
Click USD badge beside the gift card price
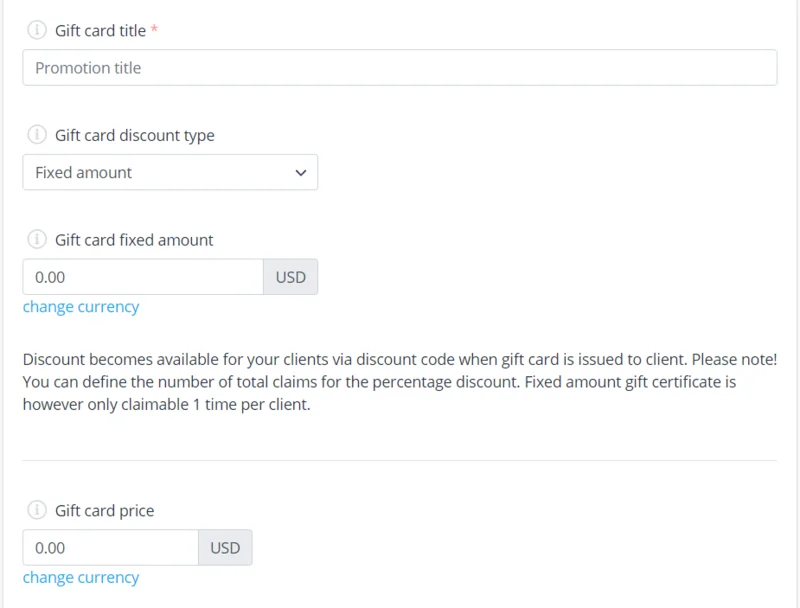(x=225, y=548)
